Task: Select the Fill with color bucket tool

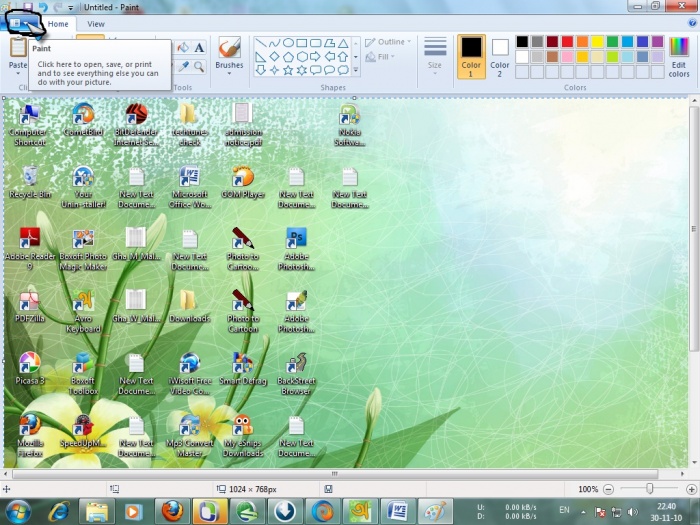Action: point(183,48)
